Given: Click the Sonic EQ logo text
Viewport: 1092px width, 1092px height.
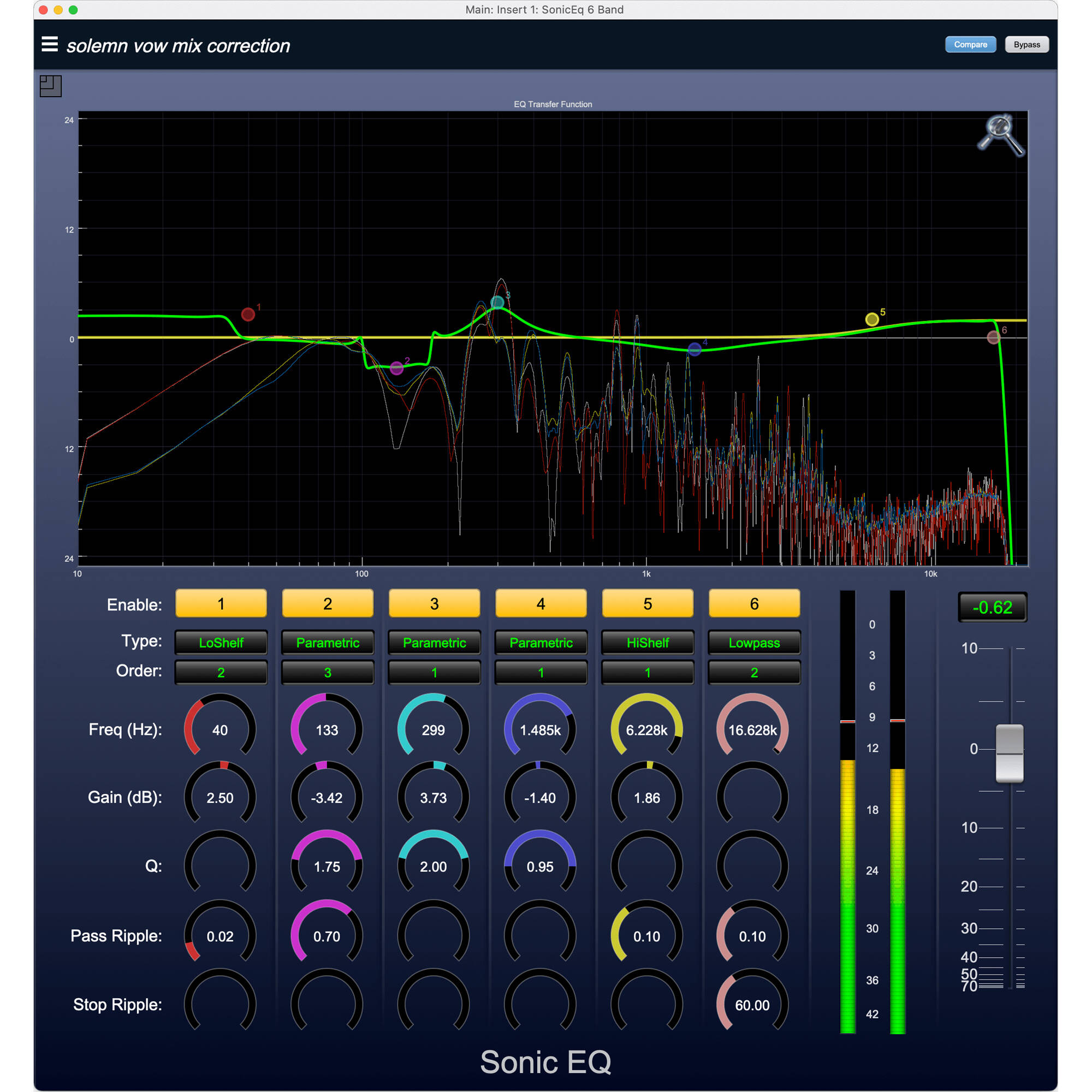Looking at the screenshot, I should click(545, 1061).
